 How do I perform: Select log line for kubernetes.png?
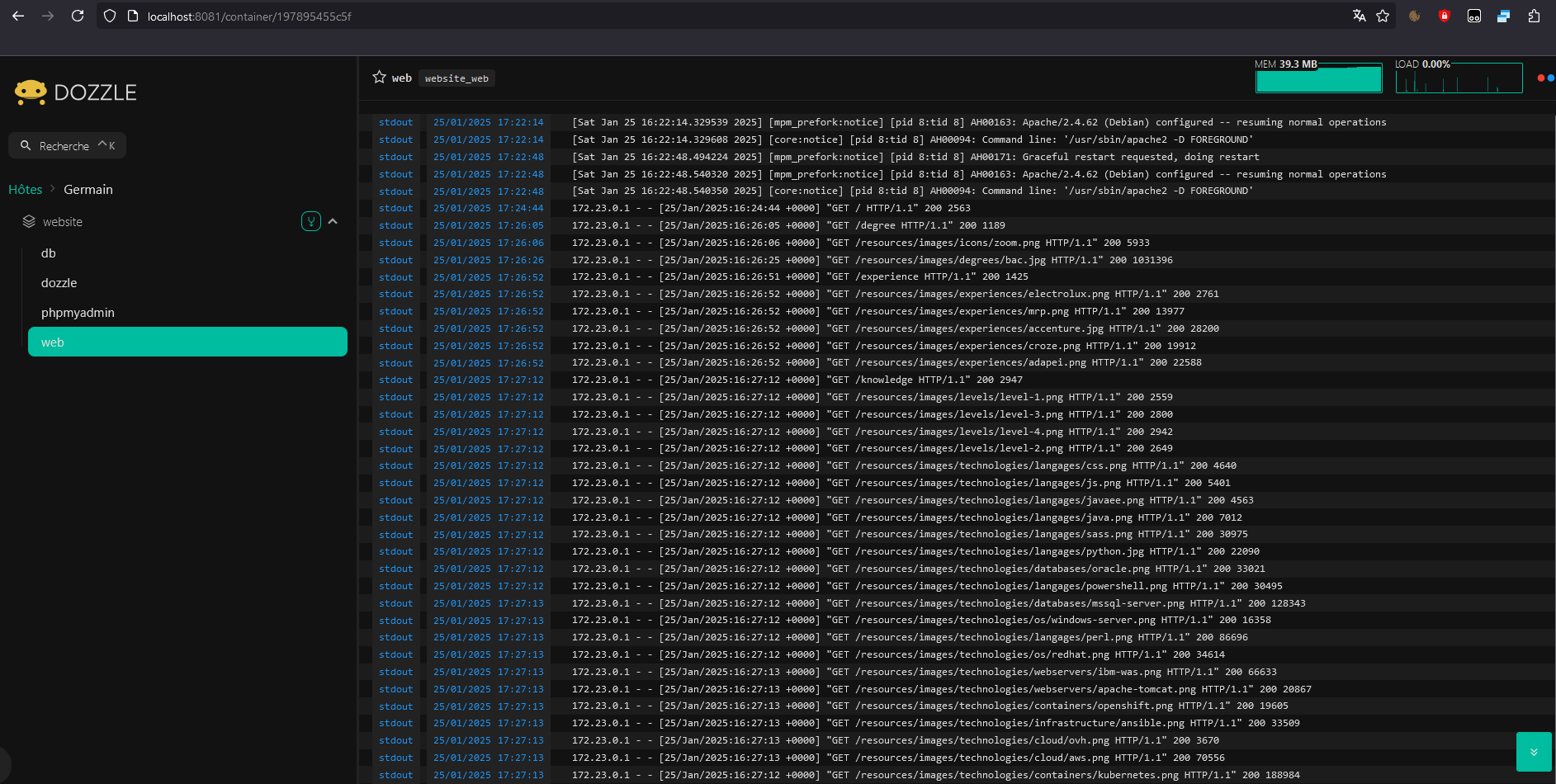pos(958,775)
